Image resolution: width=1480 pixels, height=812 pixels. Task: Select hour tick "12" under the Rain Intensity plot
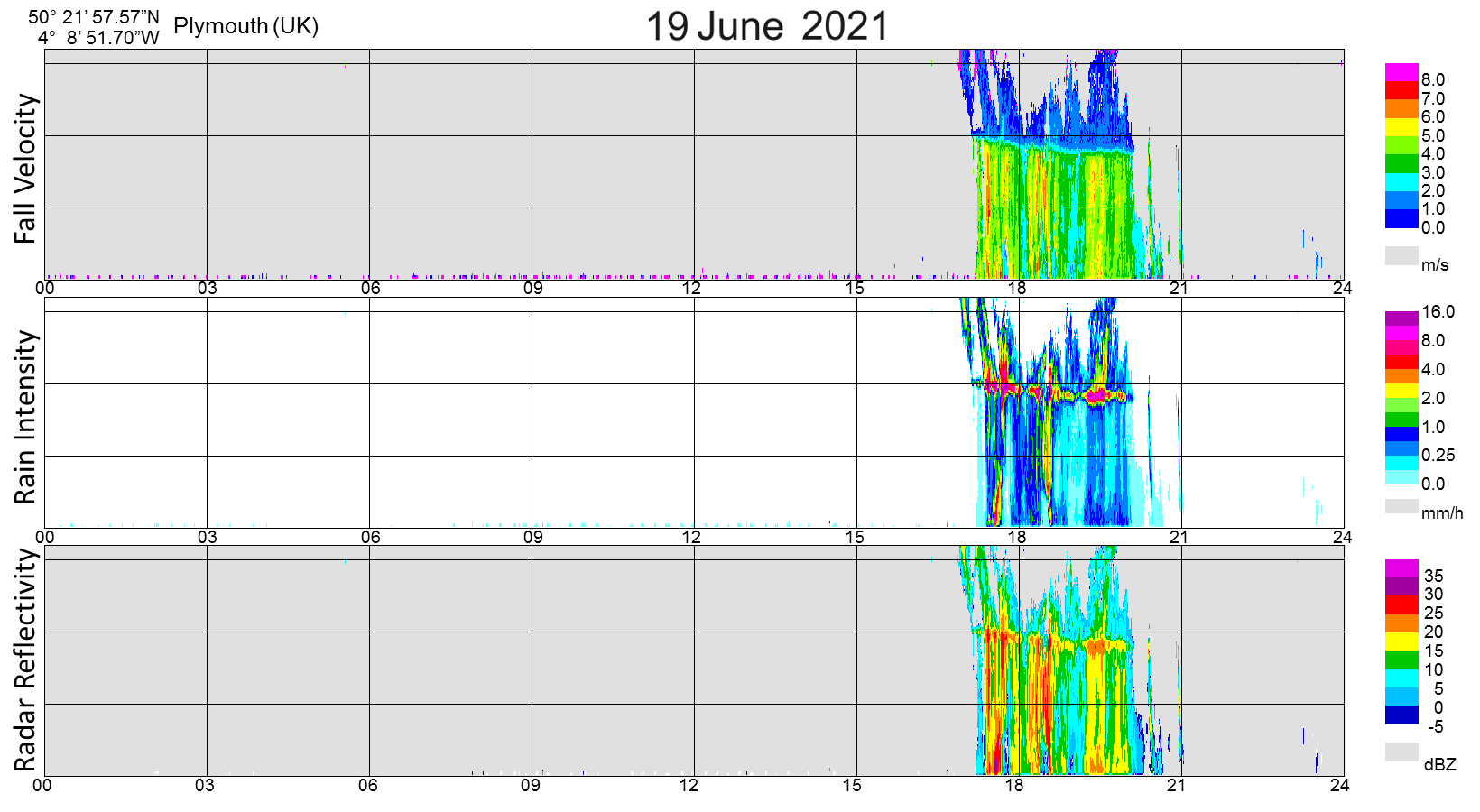coord(691,537)
